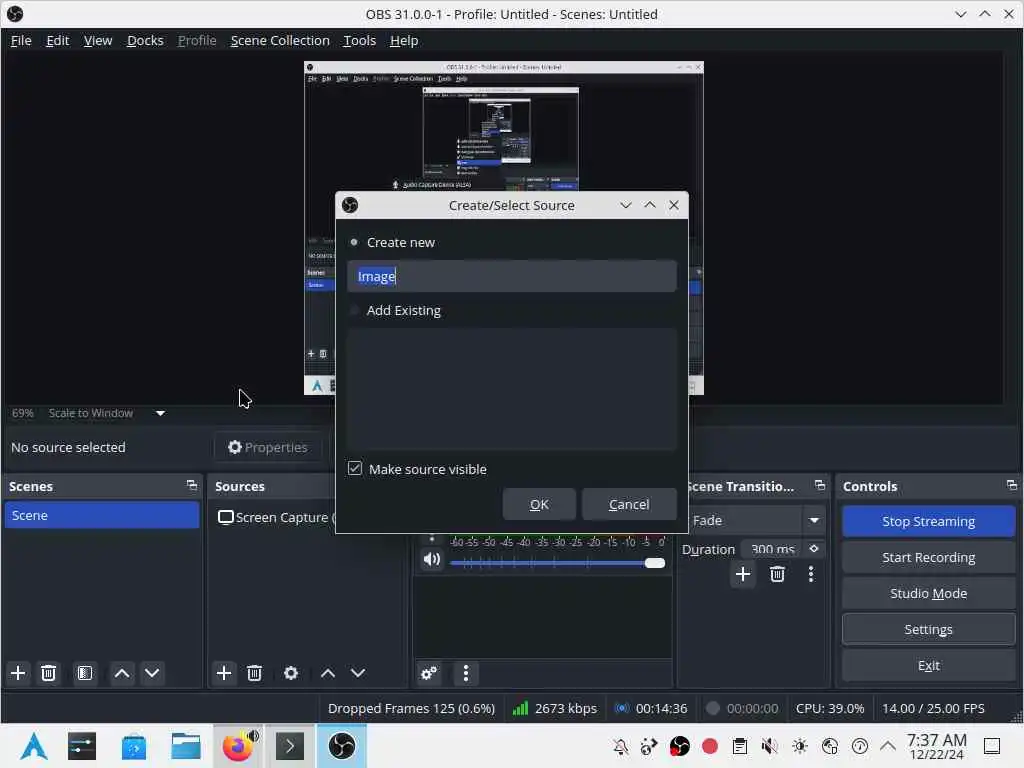The height and width of the screenshot is (768, 1024).
Task: Float the Scene Transitions dock icon
Action: (x=820, y=485)
